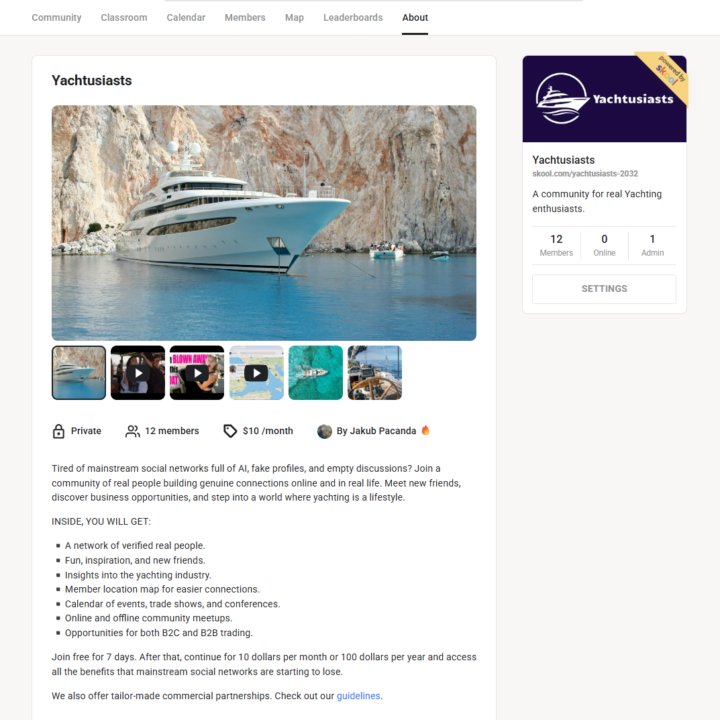720x720 pixels.
Task: Click the SETTINGS button
Action: tap(604, 289)
